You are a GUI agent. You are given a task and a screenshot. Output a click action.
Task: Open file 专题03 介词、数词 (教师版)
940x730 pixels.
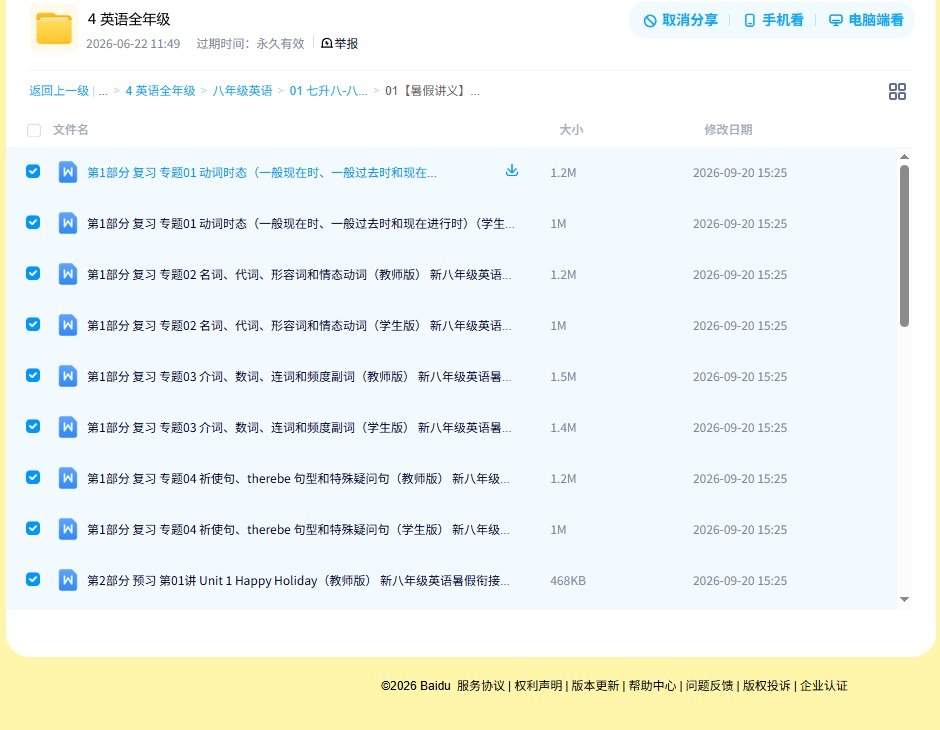tap(299, 376)
